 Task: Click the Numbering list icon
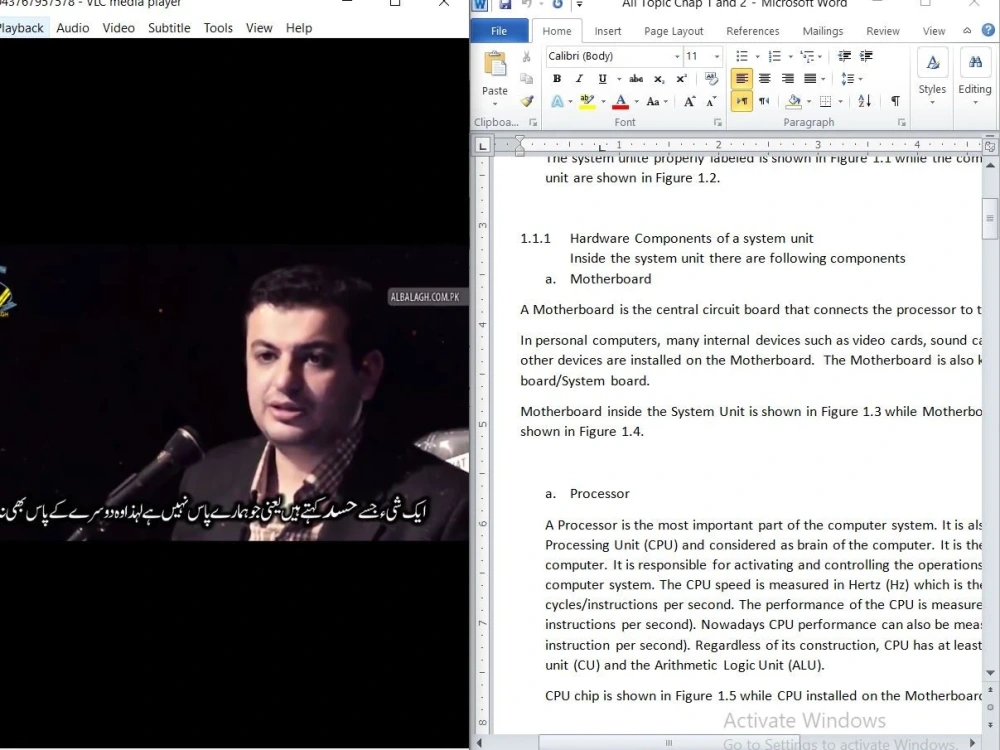774,56
